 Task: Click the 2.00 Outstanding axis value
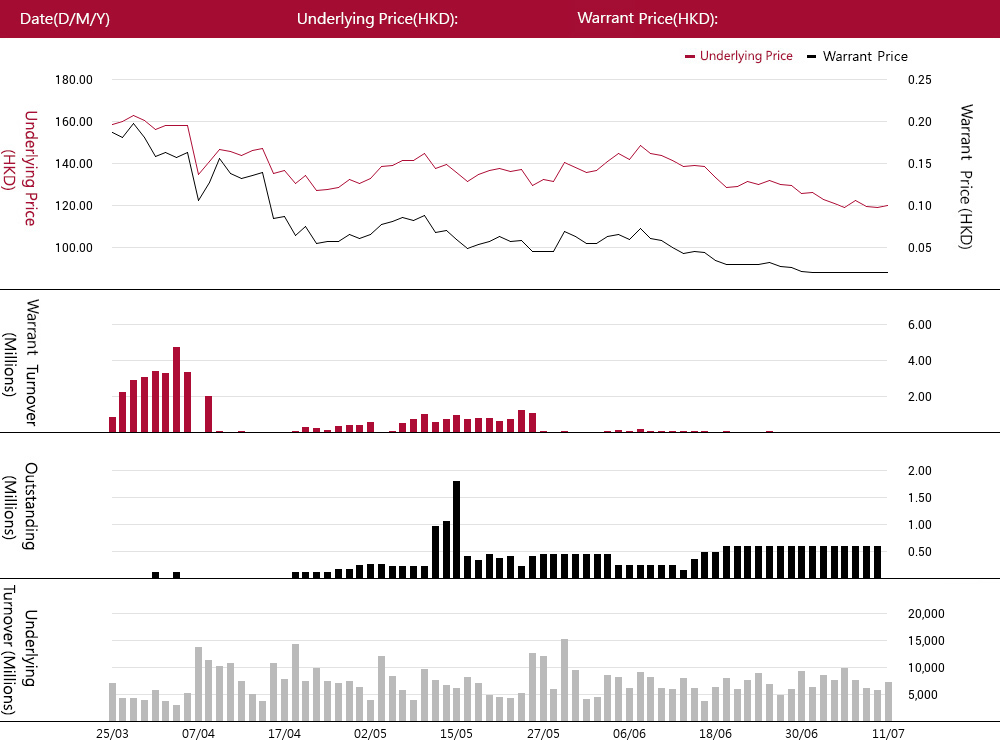point(920,471)
